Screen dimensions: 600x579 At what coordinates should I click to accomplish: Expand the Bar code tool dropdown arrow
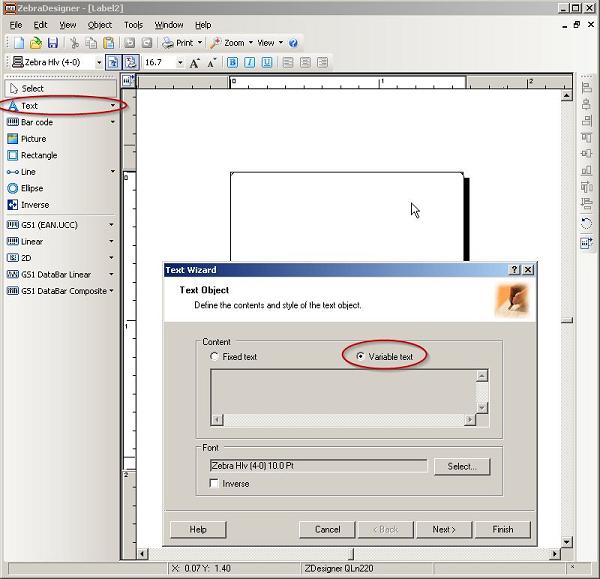pos(113,122)
